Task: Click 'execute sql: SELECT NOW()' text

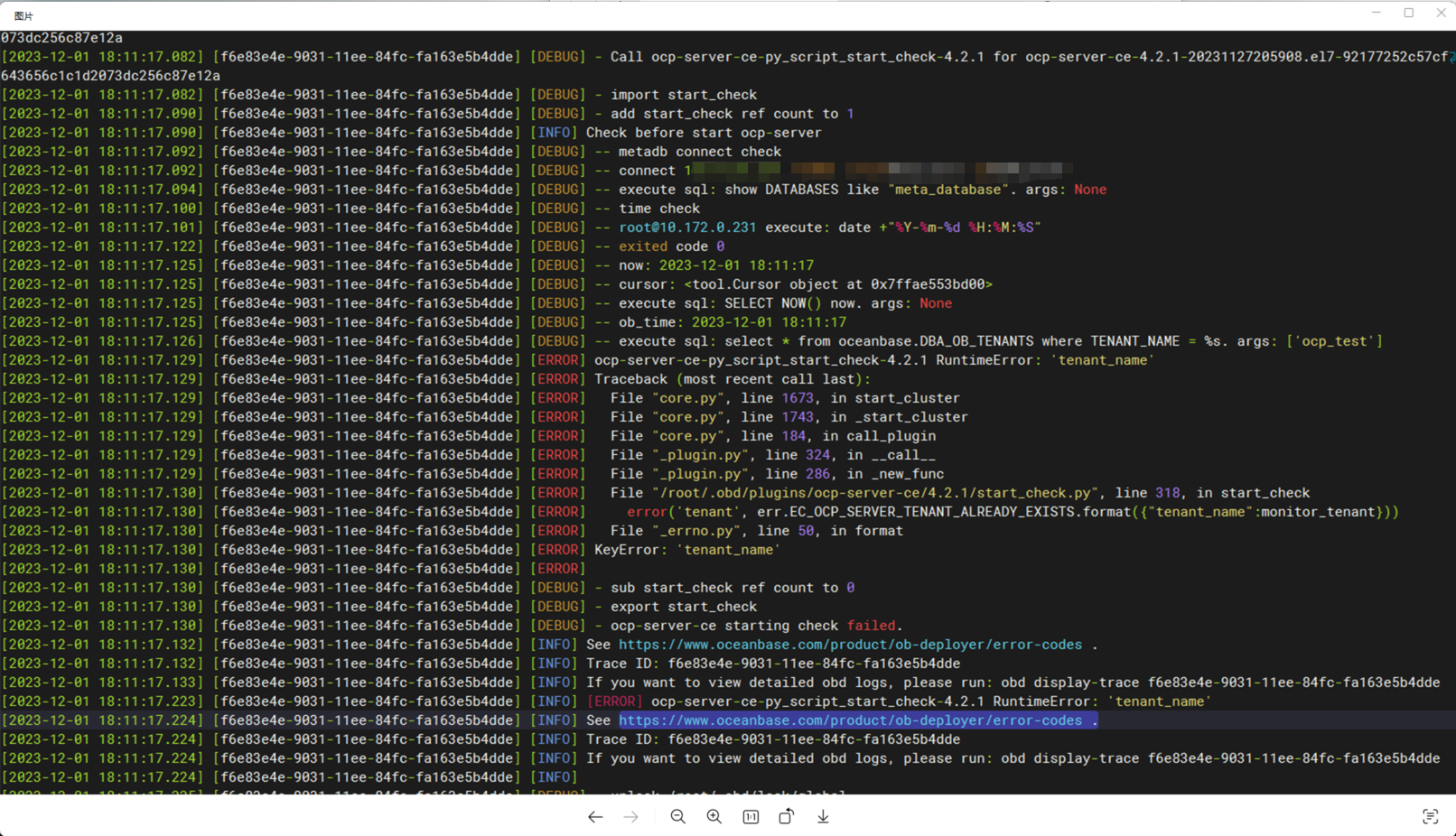Action: (x=721, y=303)
